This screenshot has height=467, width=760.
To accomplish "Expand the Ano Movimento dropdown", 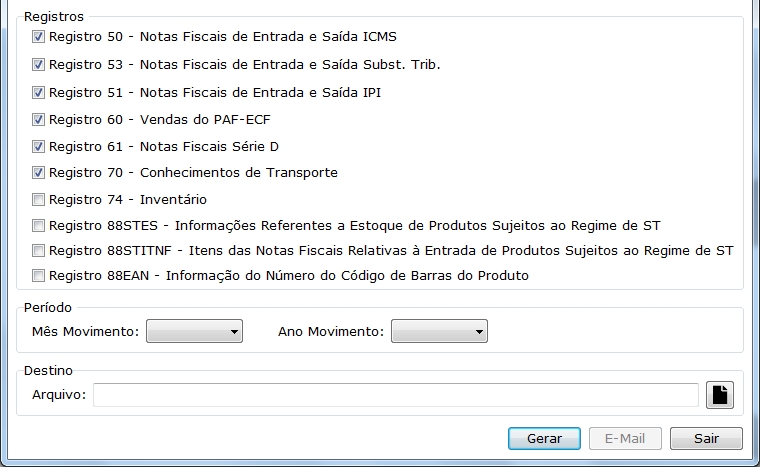I will (x=439, y=331).
